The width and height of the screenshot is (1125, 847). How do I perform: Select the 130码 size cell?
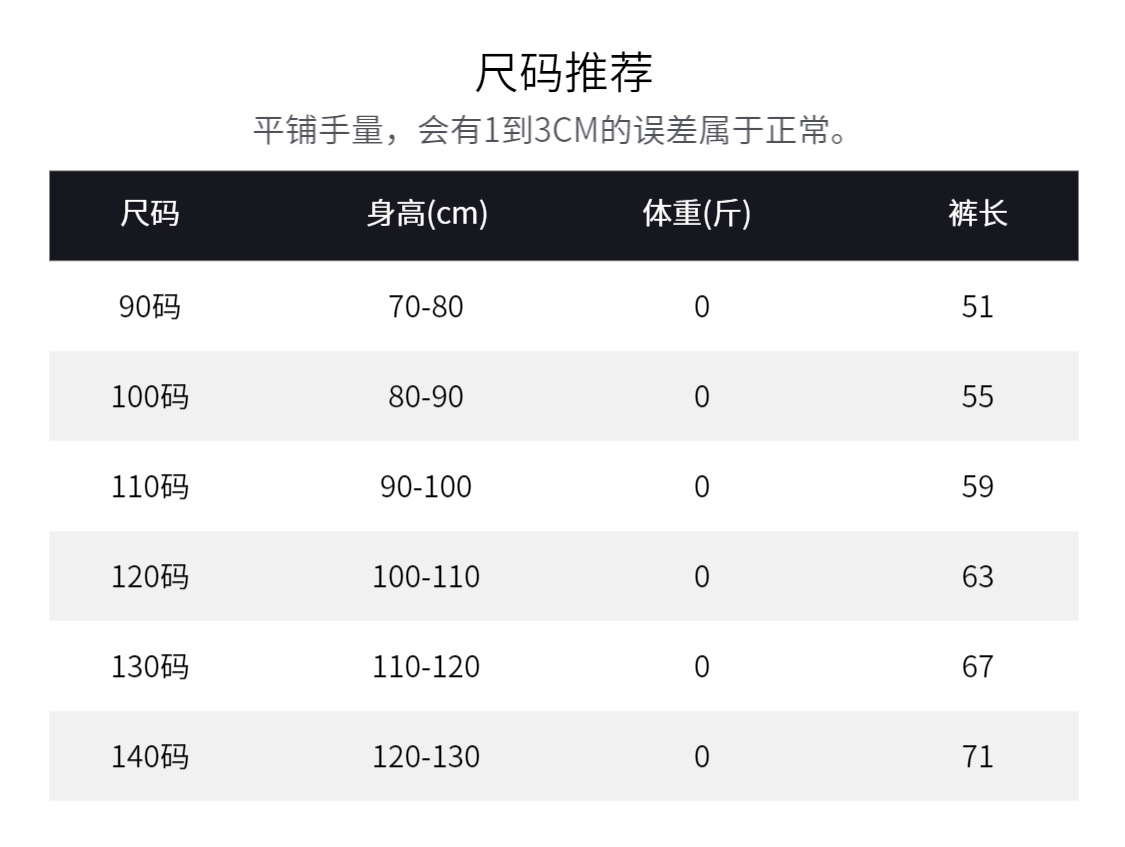(x=150, y=667)
